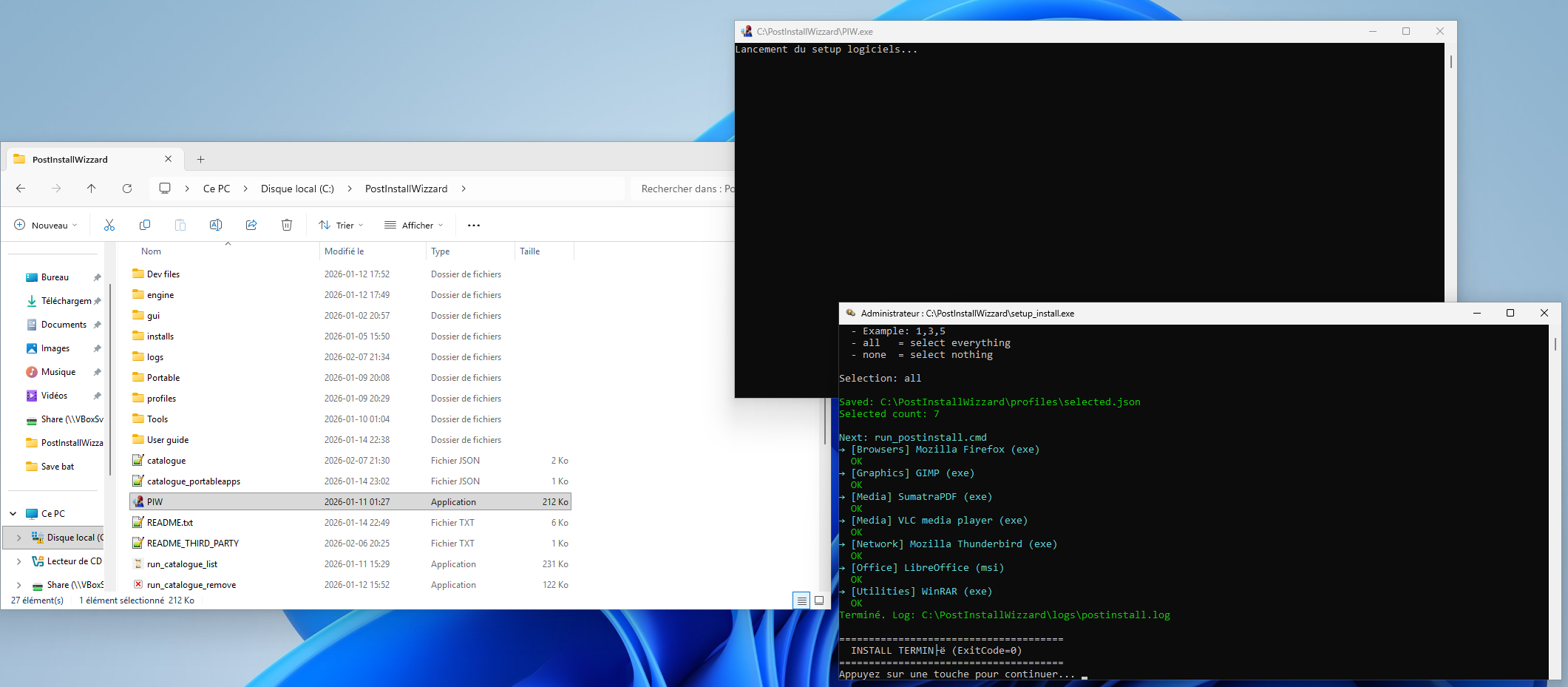Expand the Disque local (C:) tree node
1568x687 pixels.
click(18, 538)
